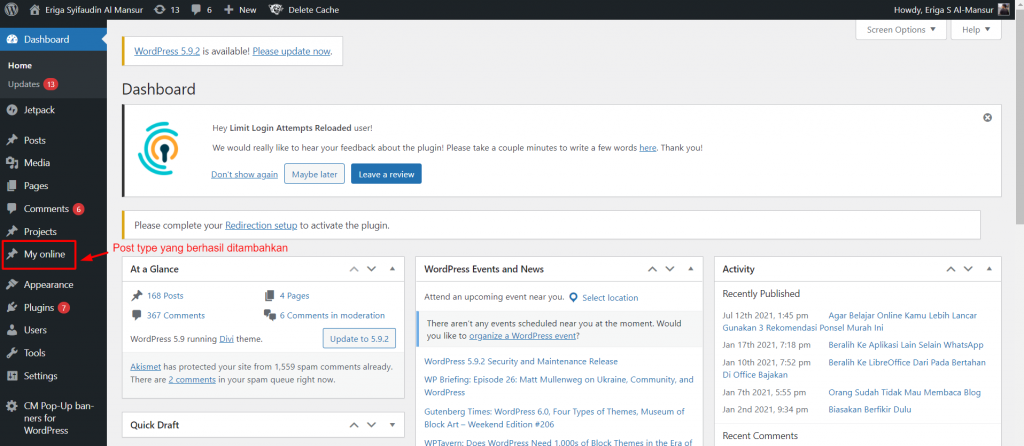Viewport: 1024px width, 446px height.
Task: Open the Help dropdown tab
Action: tap(976, 29)
